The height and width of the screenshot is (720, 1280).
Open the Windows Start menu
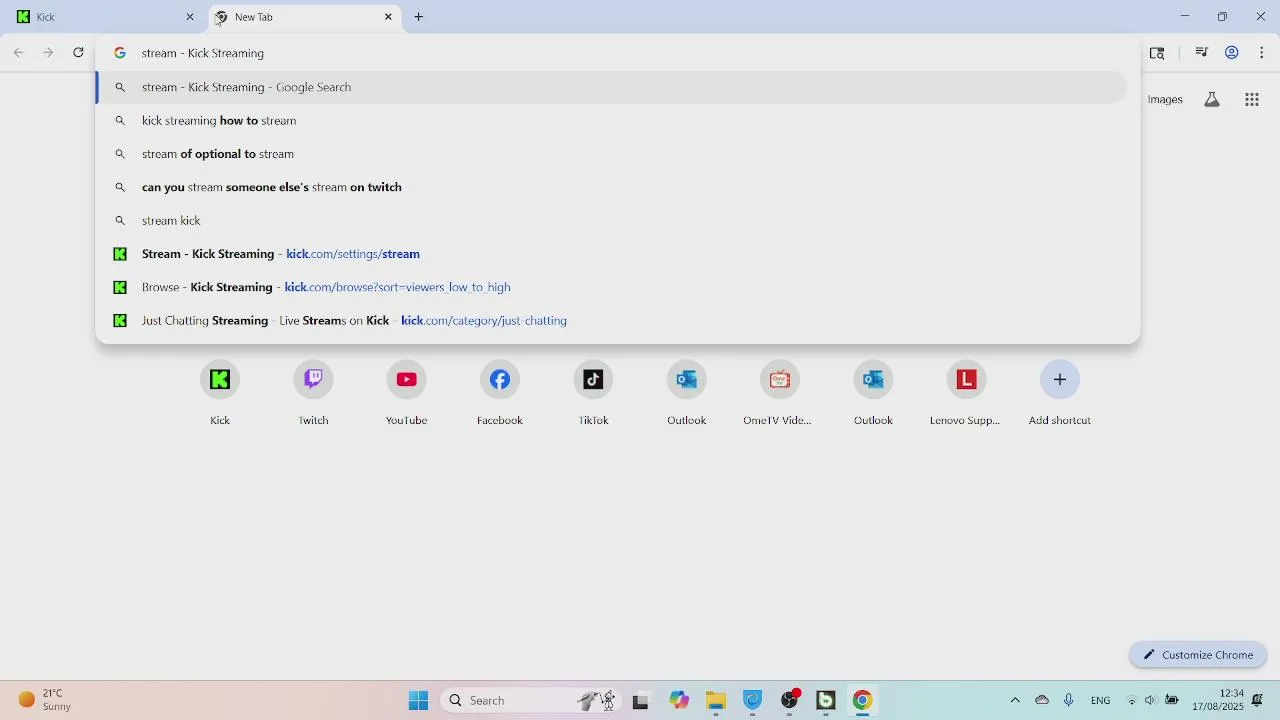tap(419, 701)
